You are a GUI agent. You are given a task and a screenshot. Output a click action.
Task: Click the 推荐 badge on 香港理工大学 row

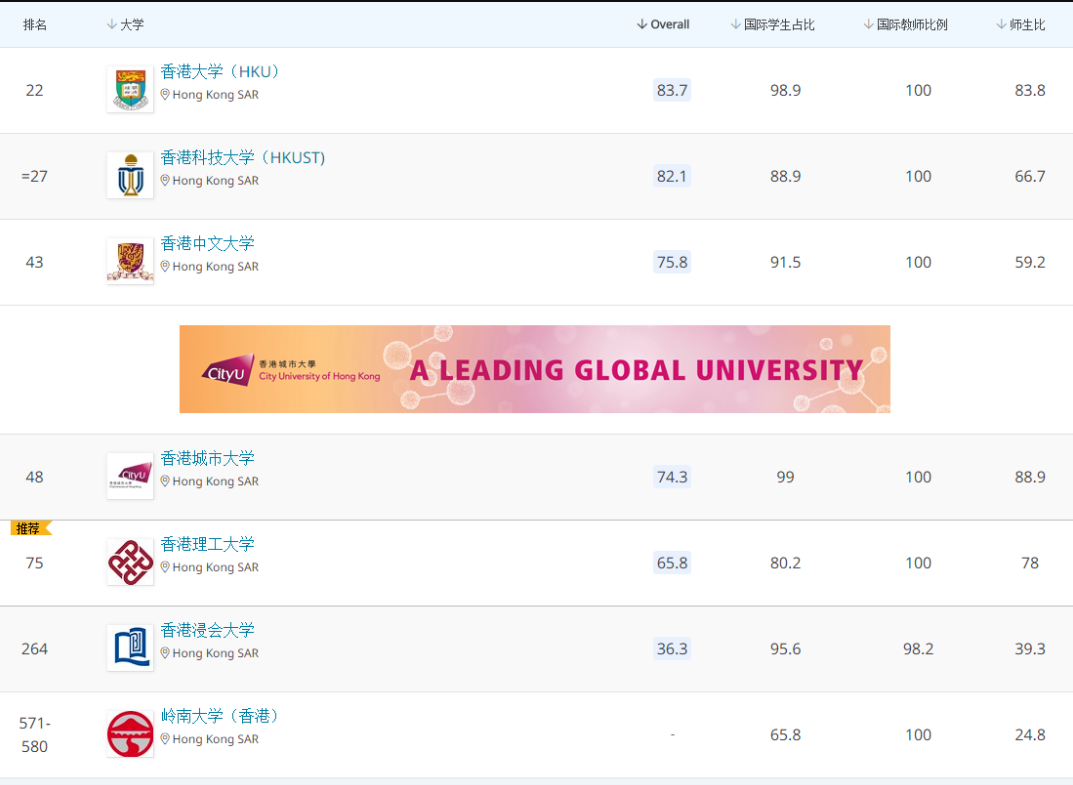pyautogui.click(x=29, y=529)
